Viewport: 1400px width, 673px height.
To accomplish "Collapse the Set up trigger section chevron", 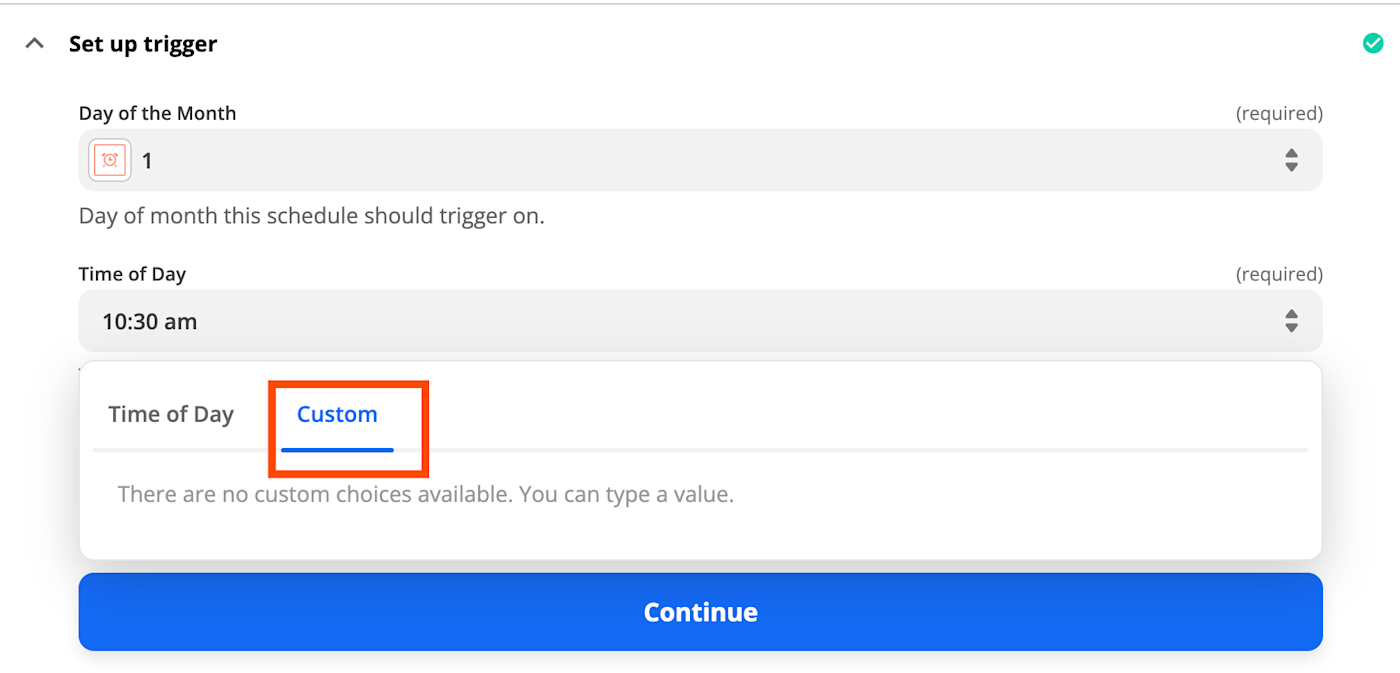I will click(35, 44).
